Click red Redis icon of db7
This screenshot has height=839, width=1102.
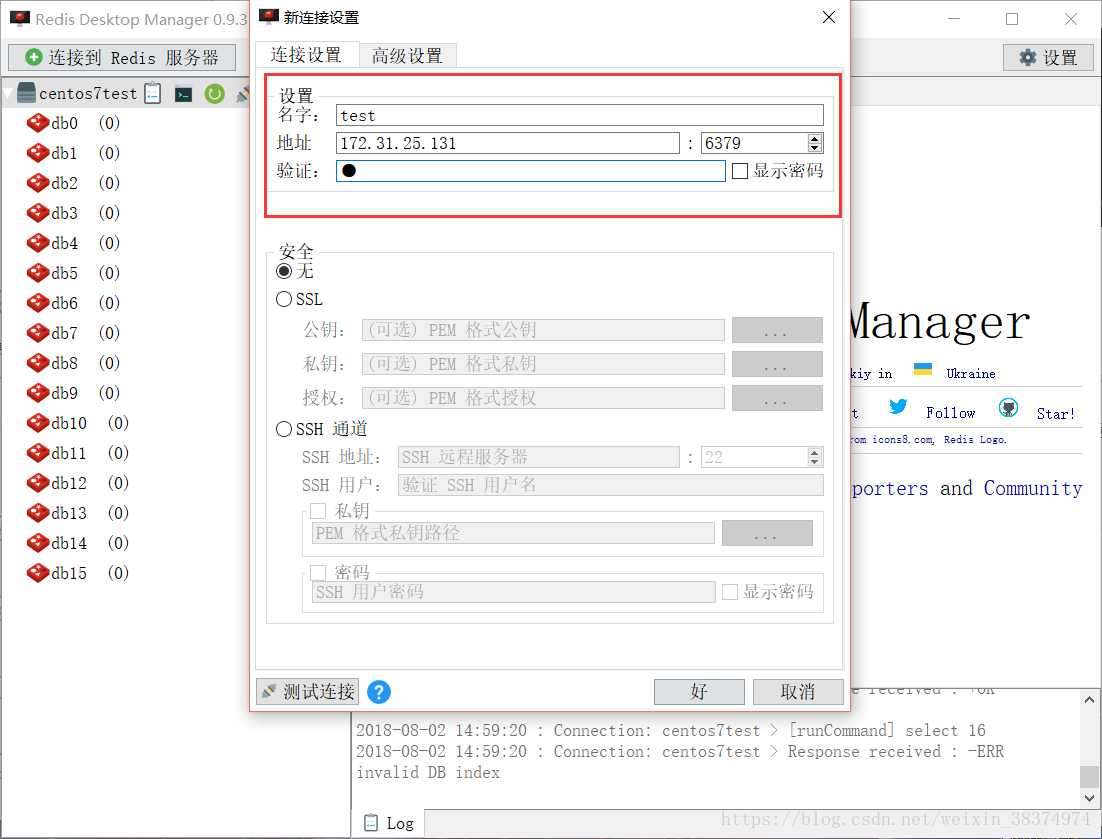point(38,333)
